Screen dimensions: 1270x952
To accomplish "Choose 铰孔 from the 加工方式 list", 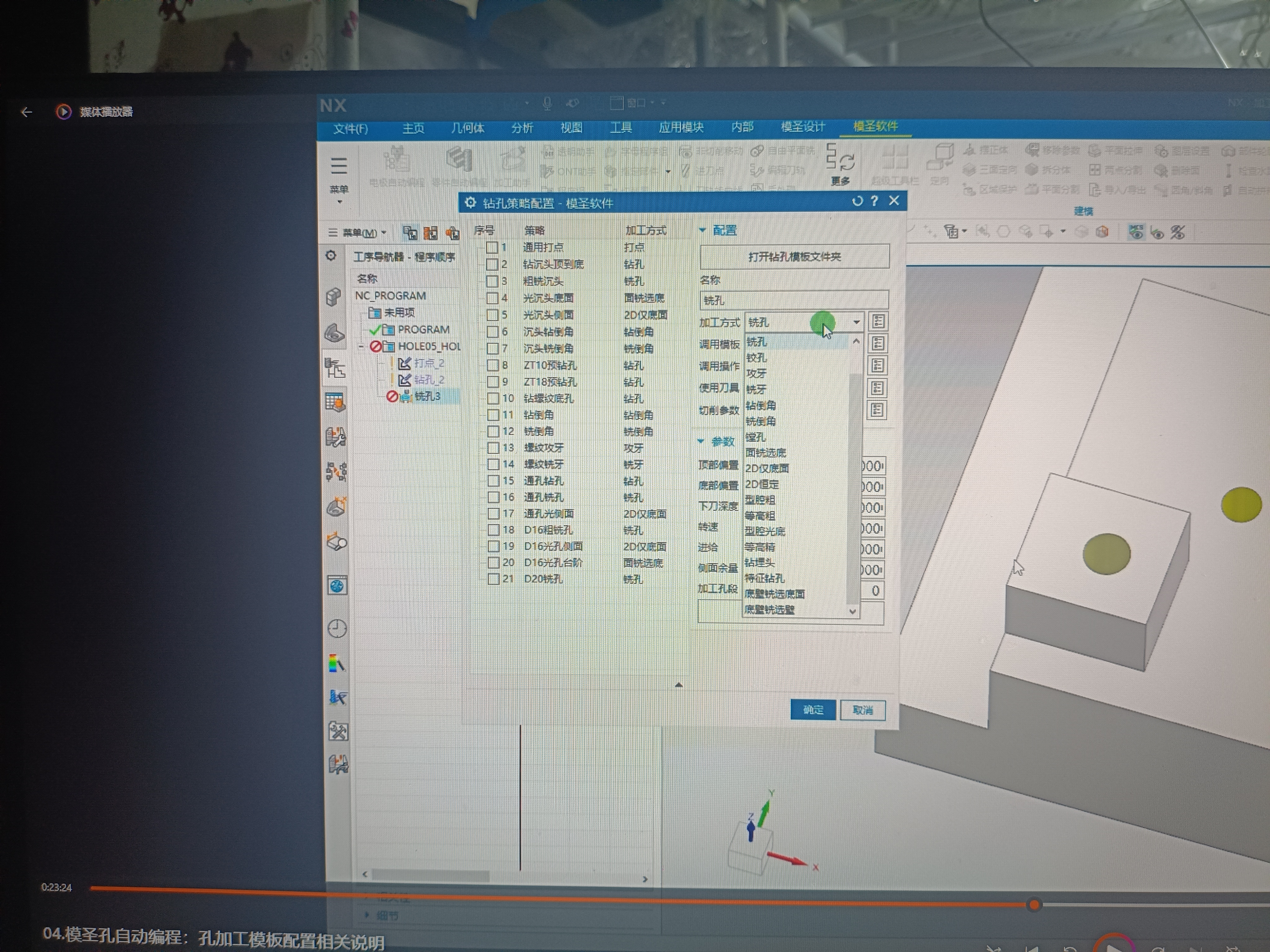I will [x=756, y=358].
